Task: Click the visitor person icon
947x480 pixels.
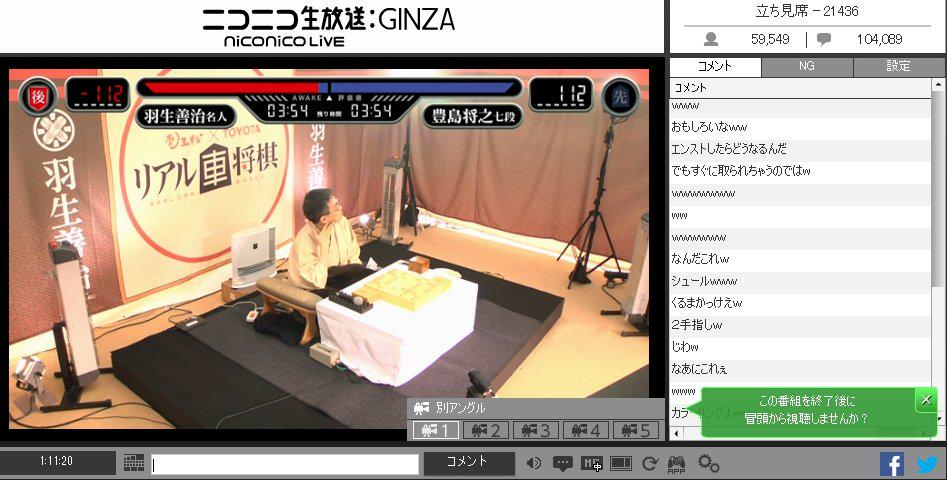Action: (x=711, y=39)
